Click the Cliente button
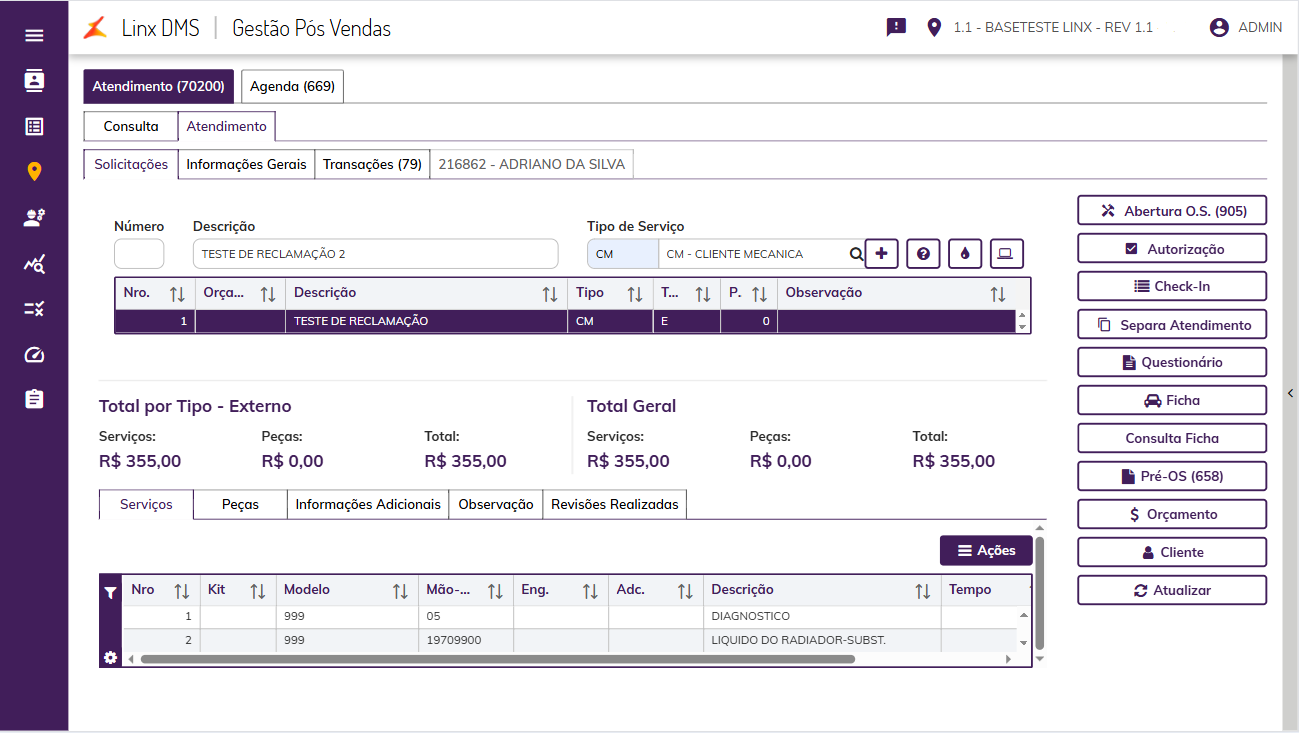 (x=1172, y=552)
